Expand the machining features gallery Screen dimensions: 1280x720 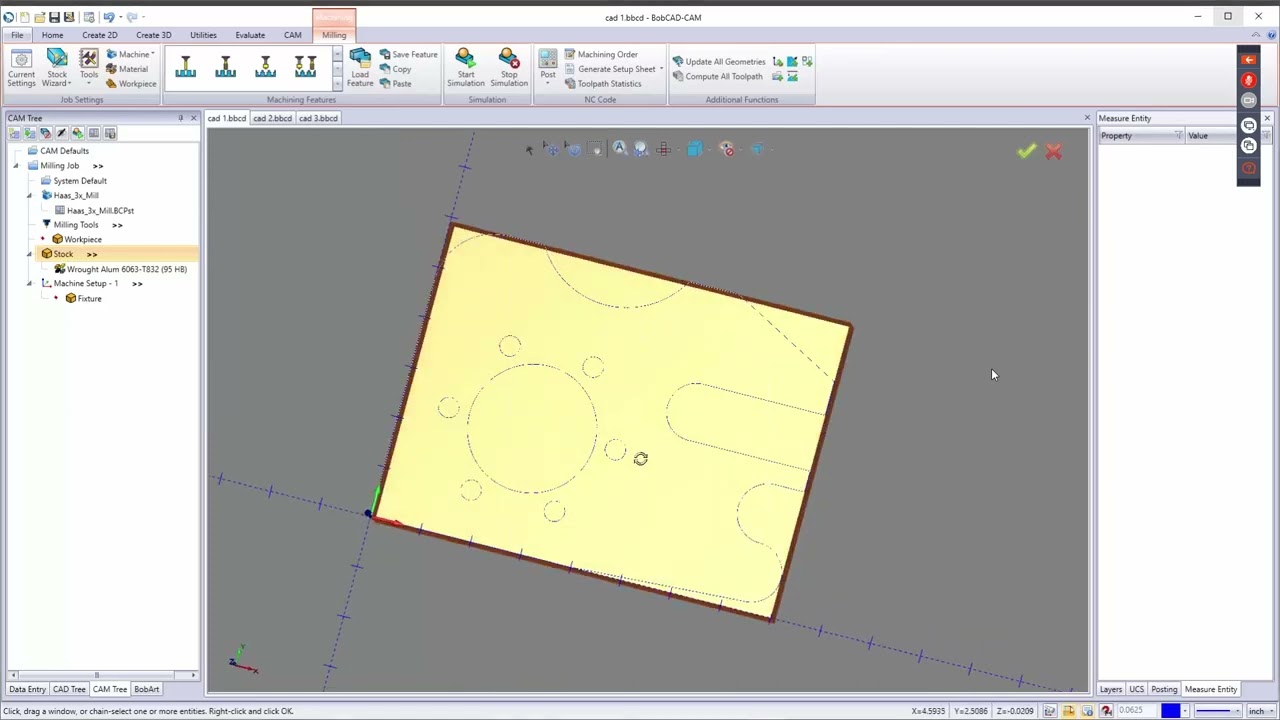(x=337, y=84)
